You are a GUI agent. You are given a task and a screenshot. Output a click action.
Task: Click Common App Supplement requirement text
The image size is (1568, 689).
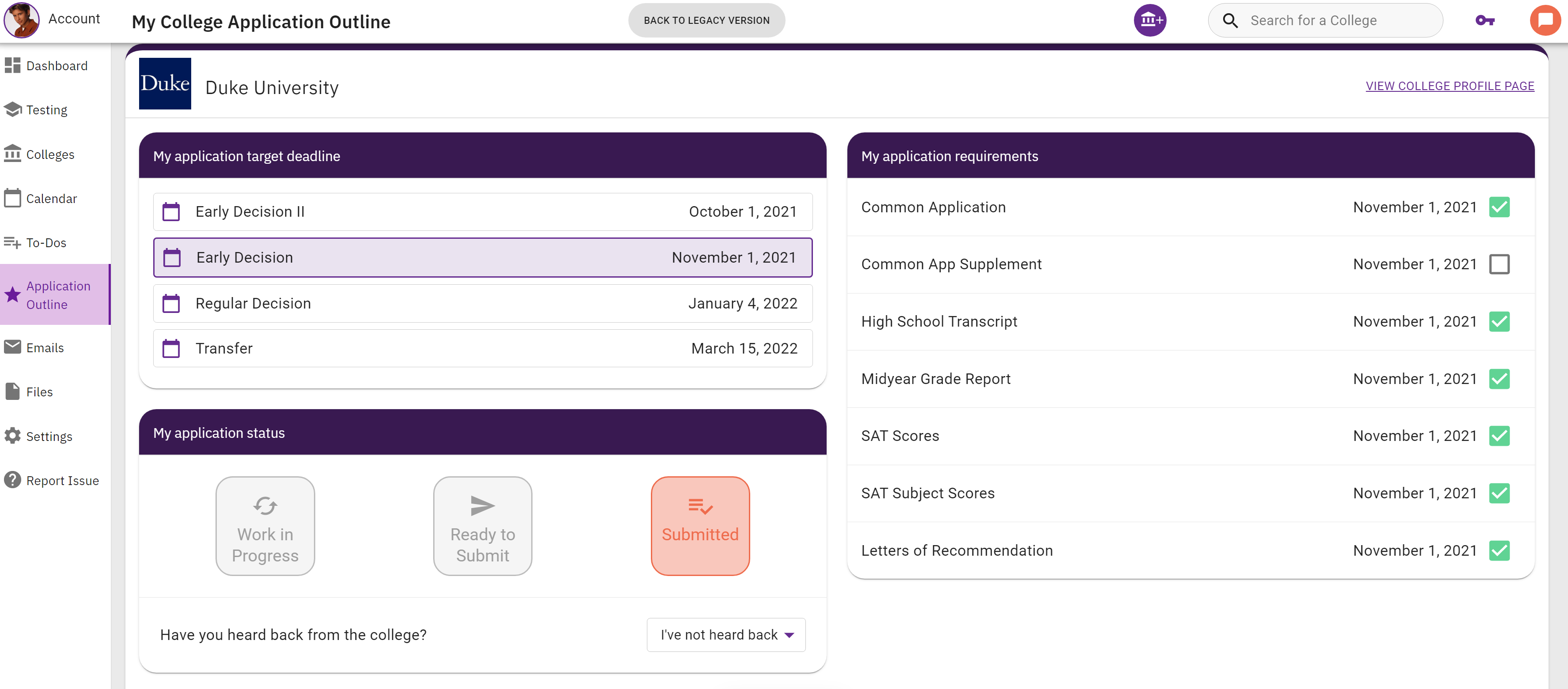(x=952, y=264)
